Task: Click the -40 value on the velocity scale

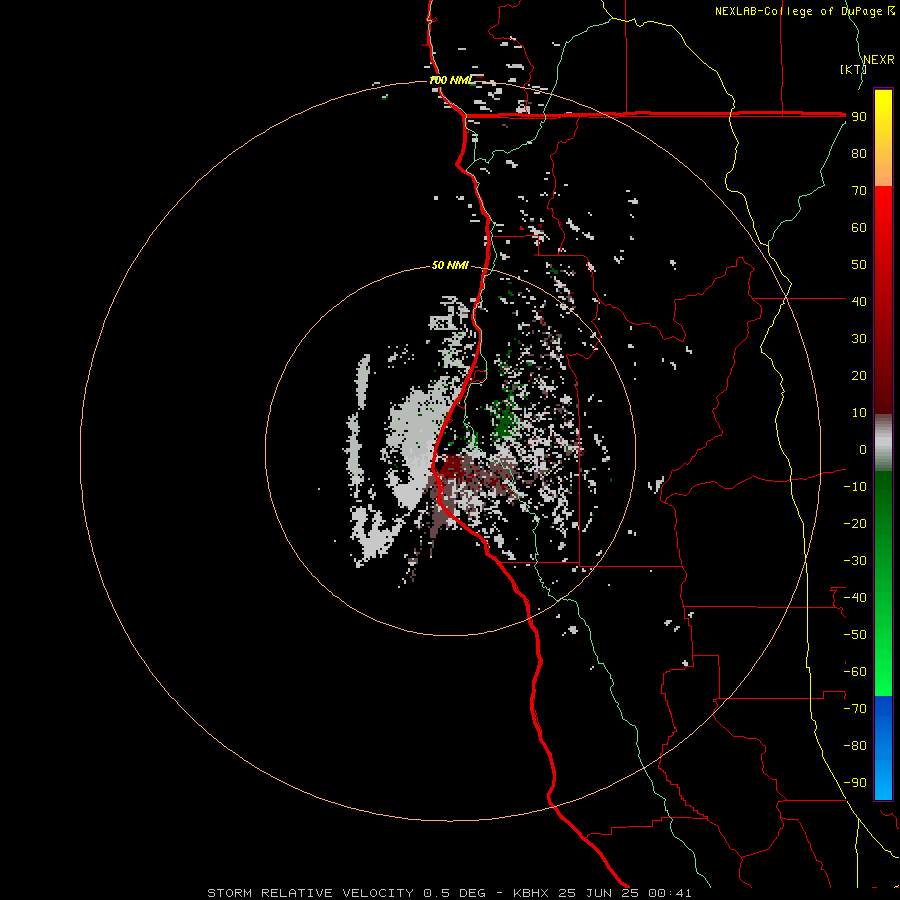Action: point(855,598)
